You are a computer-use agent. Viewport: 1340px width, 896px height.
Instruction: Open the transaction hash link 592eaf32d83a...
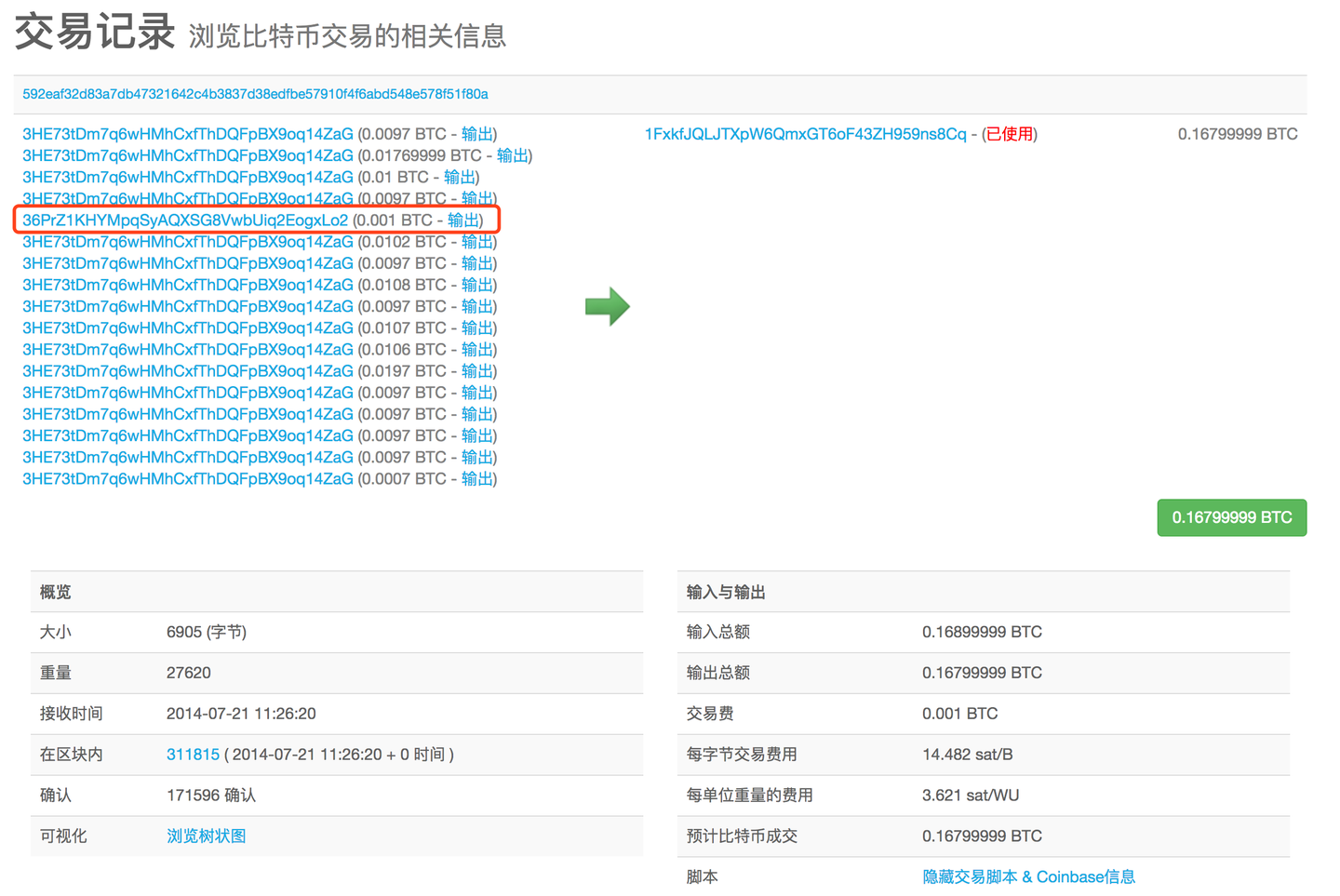click(255, 94)
